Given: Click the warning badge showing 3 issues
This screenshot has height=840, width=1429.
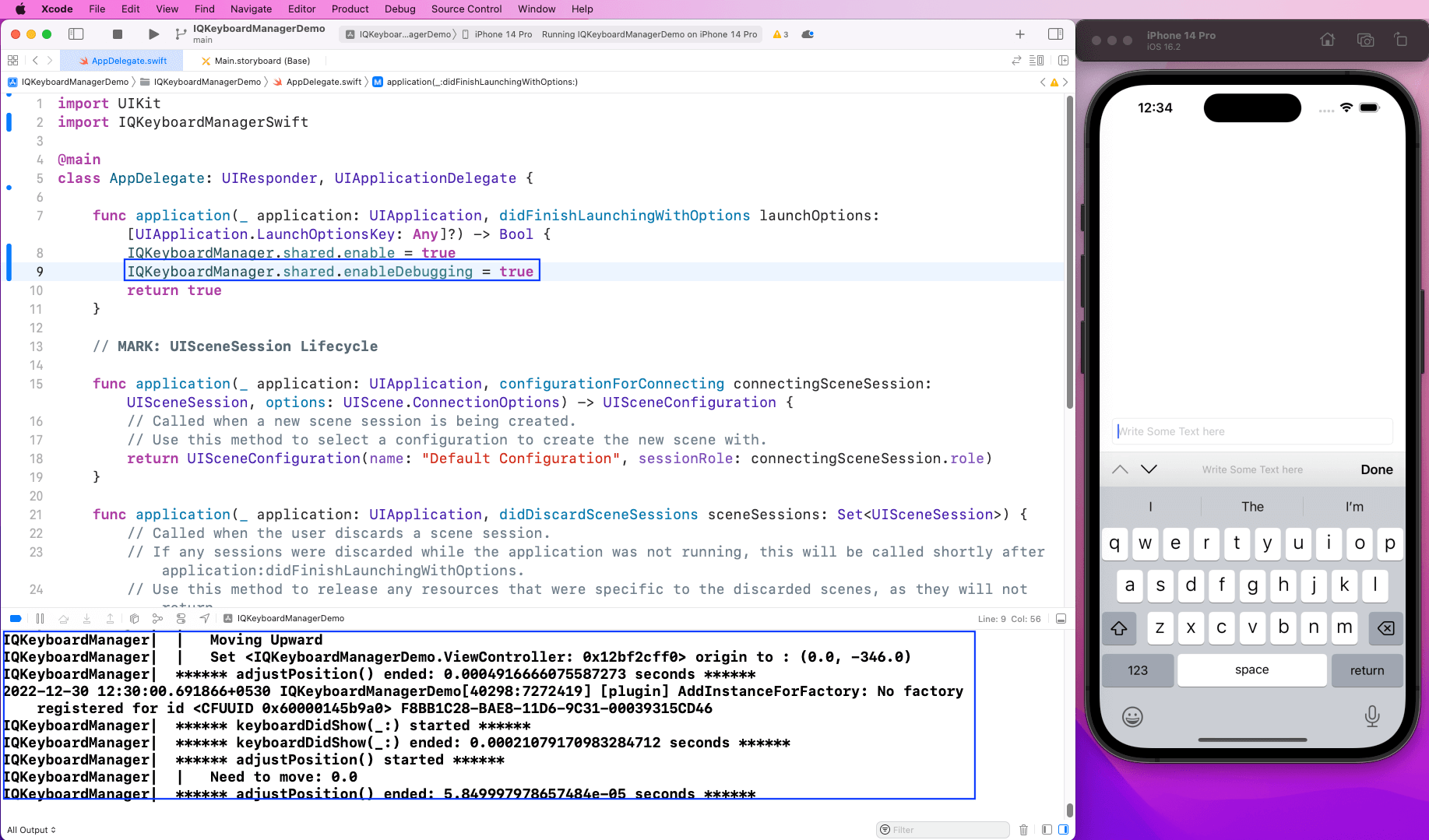Looking at the screenshot, I should pyautogui.click(x=780, y=34).
